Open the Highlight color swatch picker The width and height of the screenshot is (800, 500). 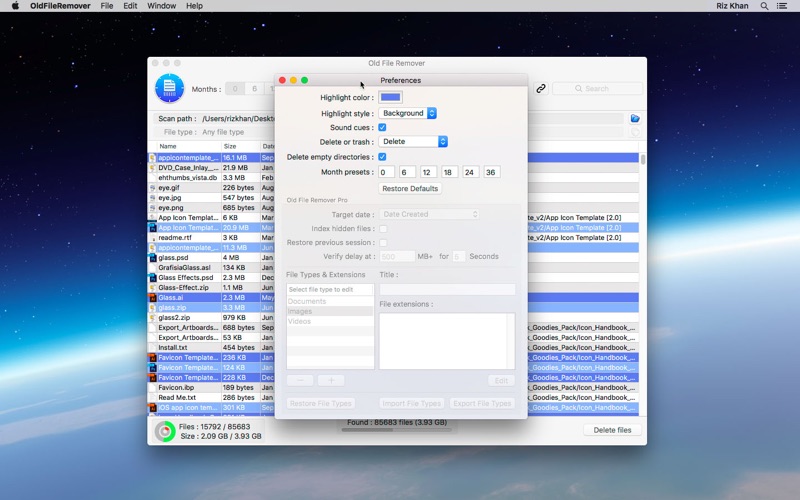[390, 97]
